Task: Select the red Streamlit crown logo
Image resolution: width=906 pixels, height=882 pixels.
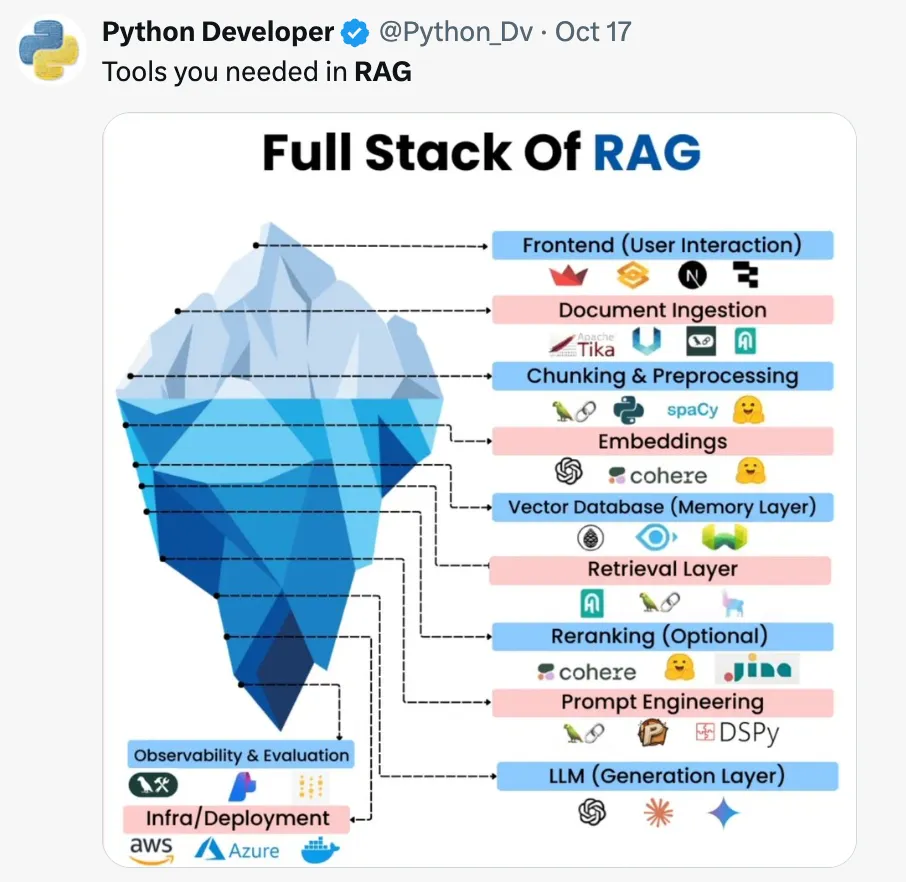Action: click(569, 276)
